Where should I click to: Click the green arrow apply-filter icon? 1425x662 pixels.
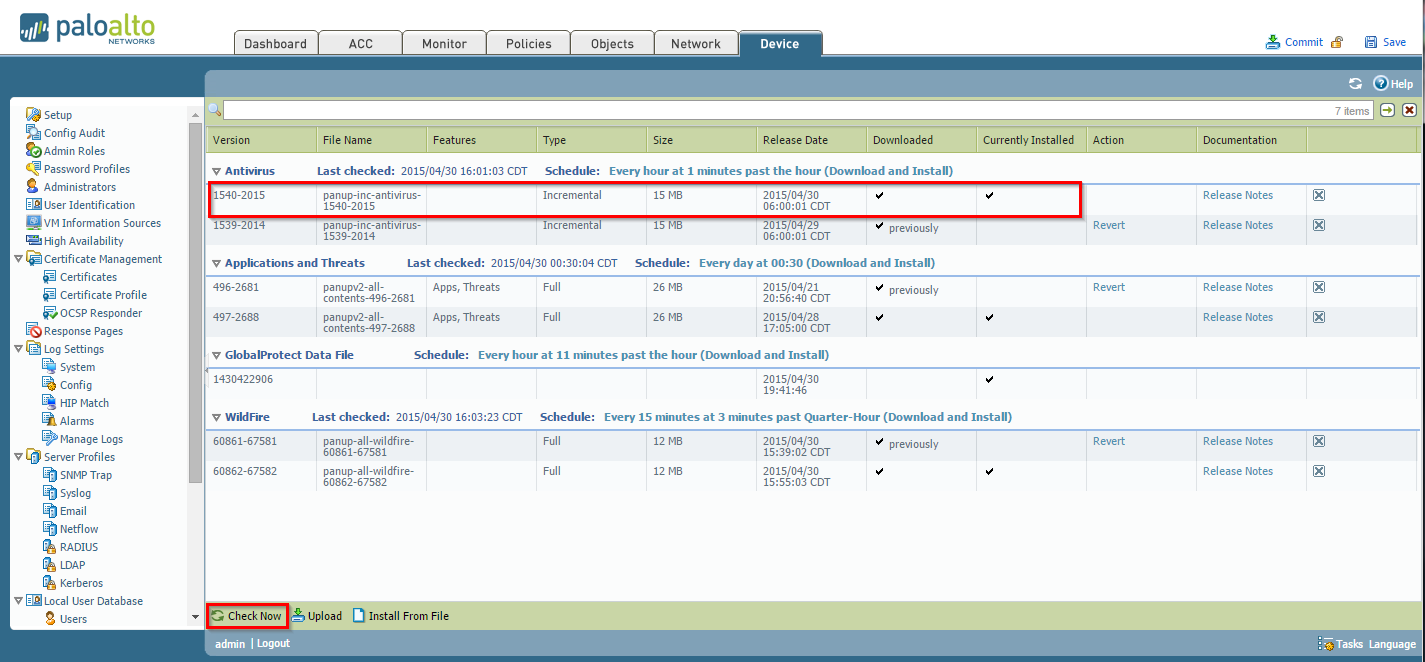[x=1388, y=110]
